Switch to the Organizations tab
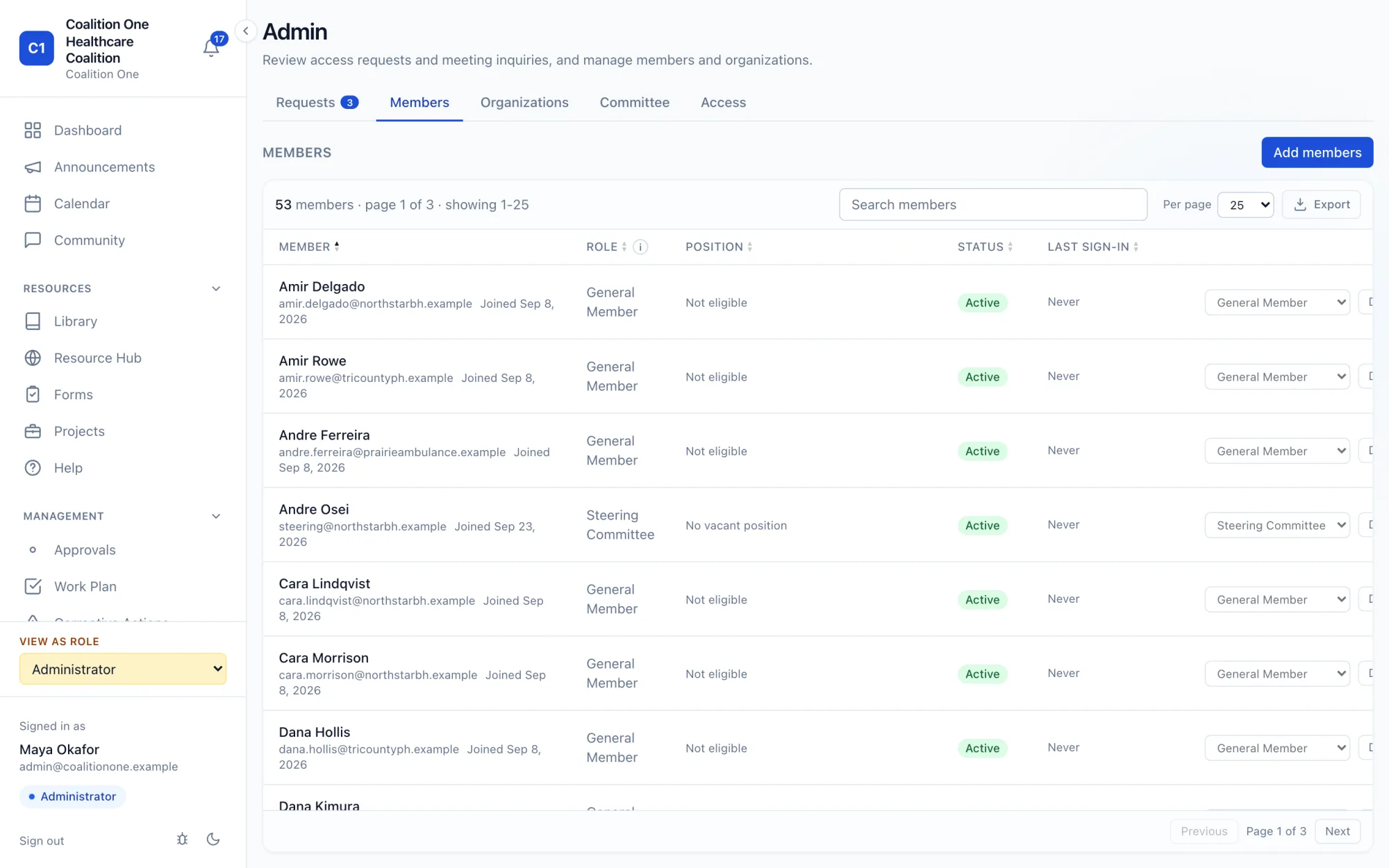This screenshot has width=1389, height=868. tap(524, 103)
